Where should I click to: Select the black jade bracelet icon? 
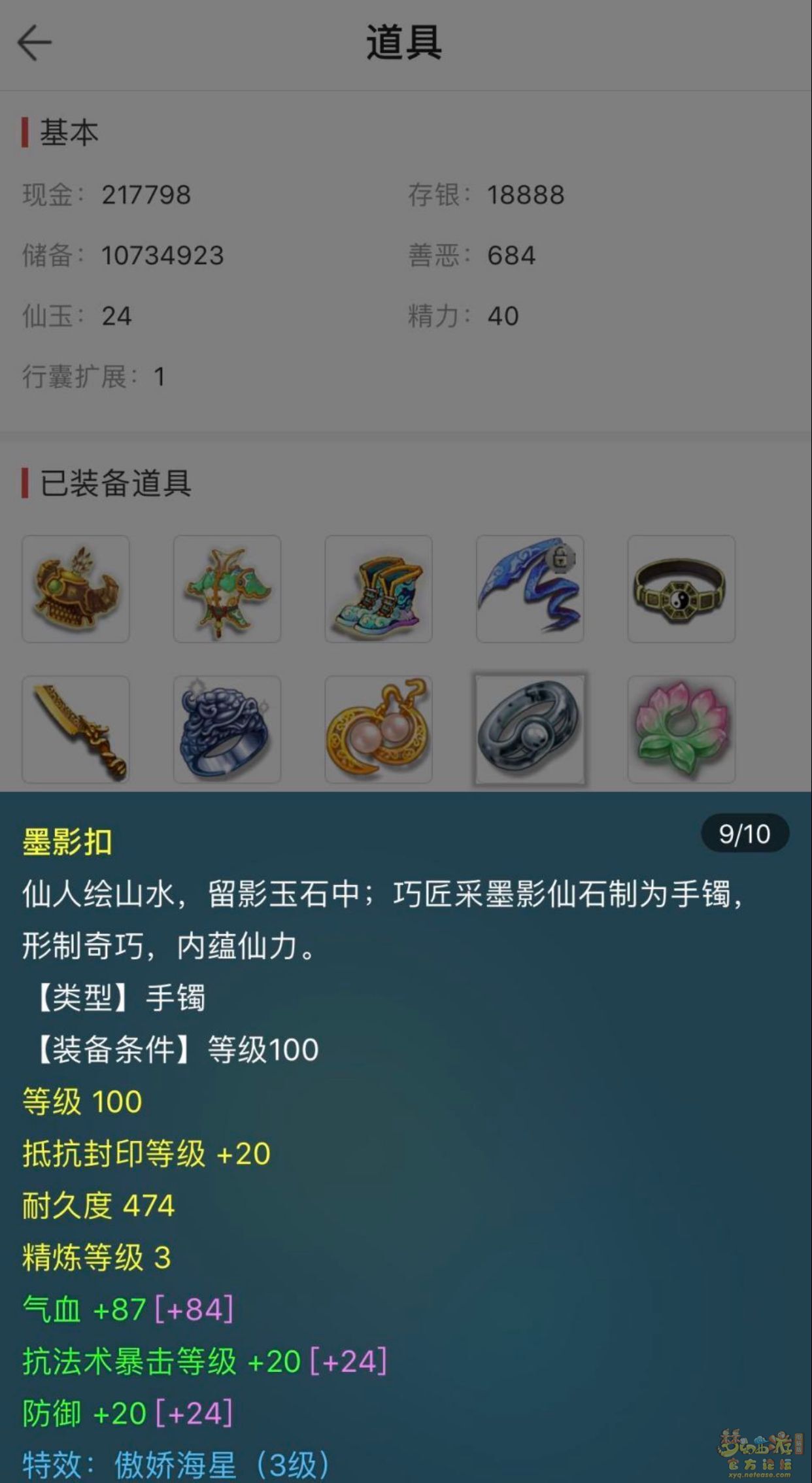(x=530, y=729)
